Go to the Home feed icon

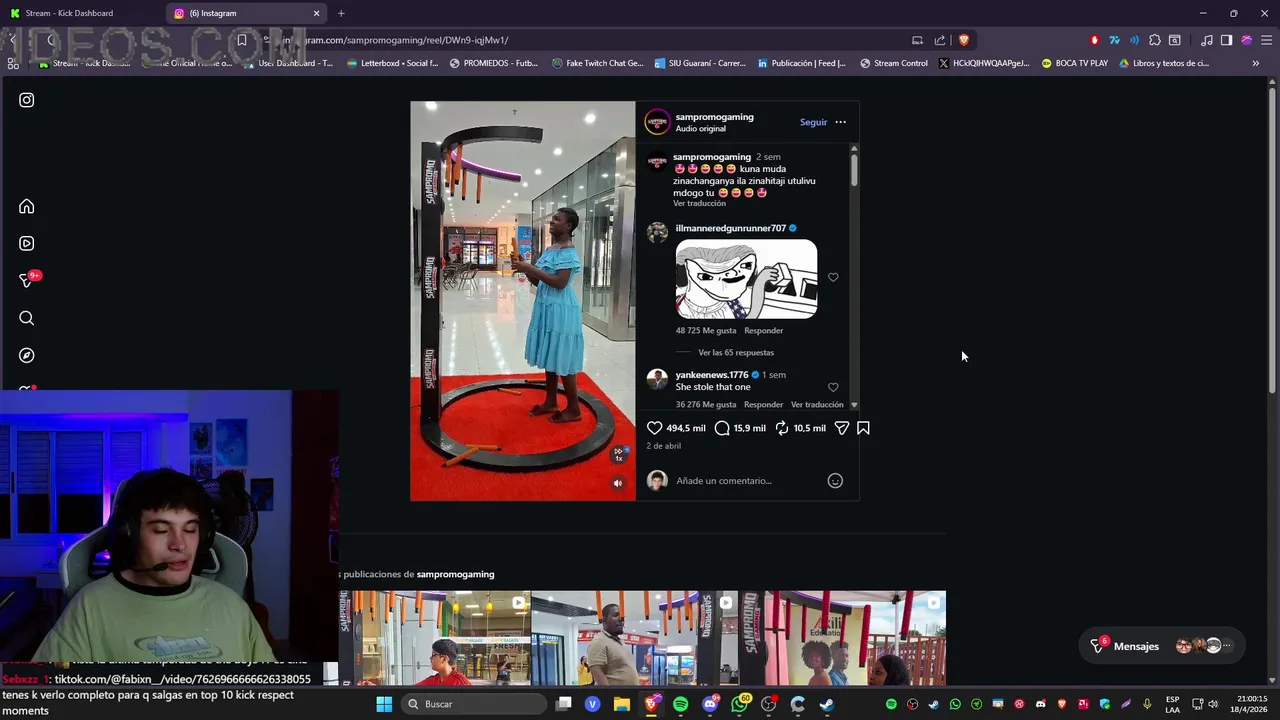(x=27, y=206)
